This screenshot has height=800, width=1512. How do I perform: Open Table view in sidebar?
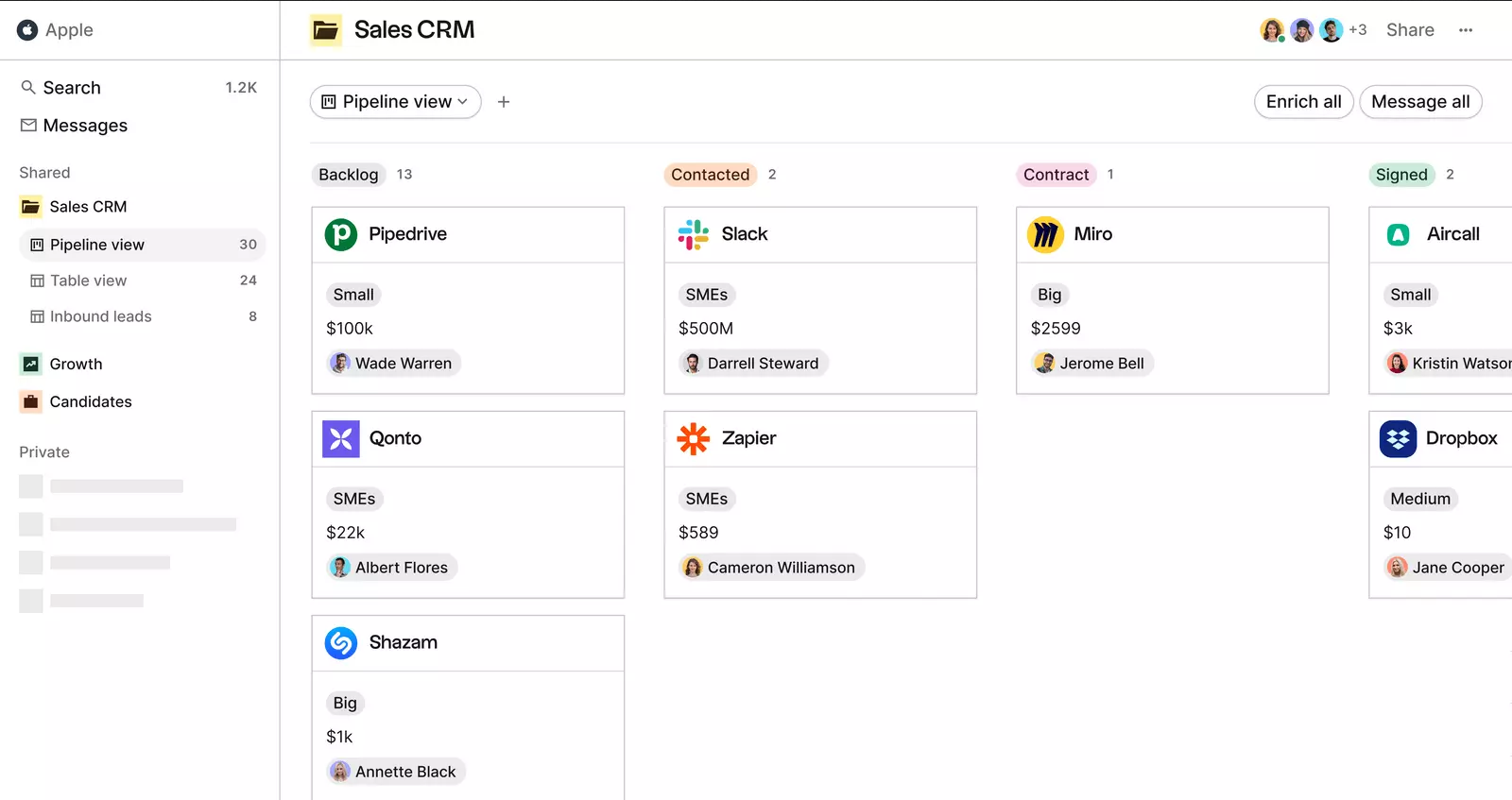click(x=88, y=281)
